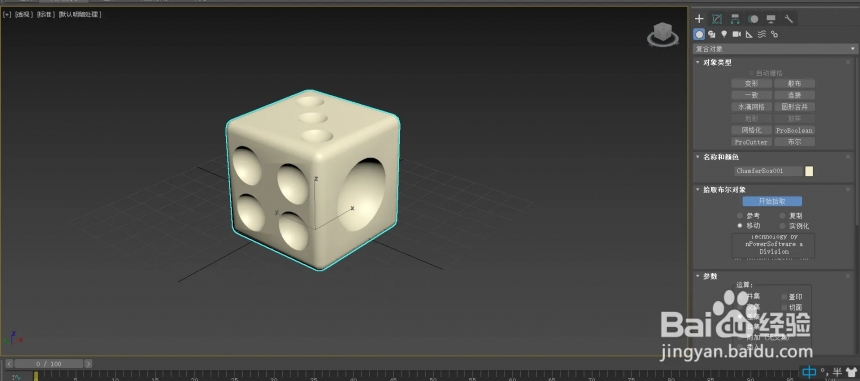
Task: Select the Geometry category icon
Action: [x=699, y=35]
